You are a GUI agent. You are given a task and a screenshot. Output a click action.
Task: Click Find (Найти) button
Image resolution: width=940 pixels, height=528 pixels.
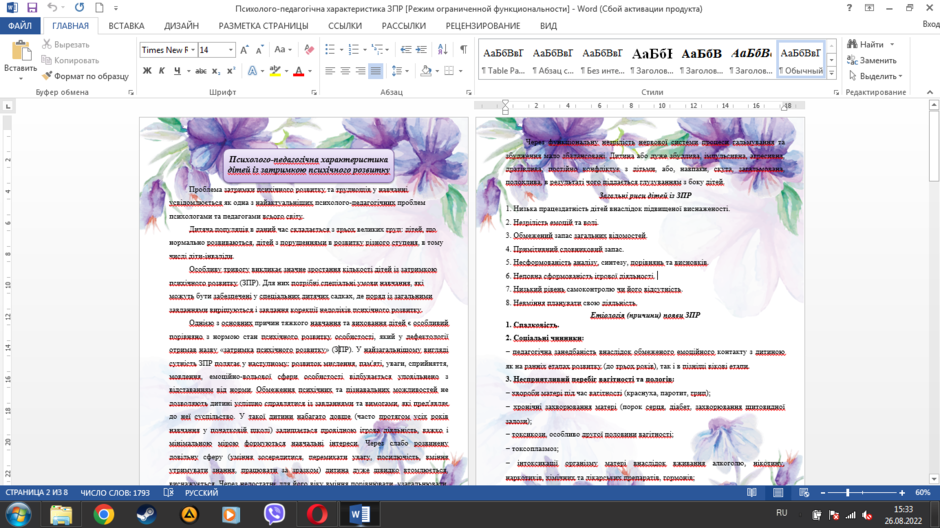(866, 44)
